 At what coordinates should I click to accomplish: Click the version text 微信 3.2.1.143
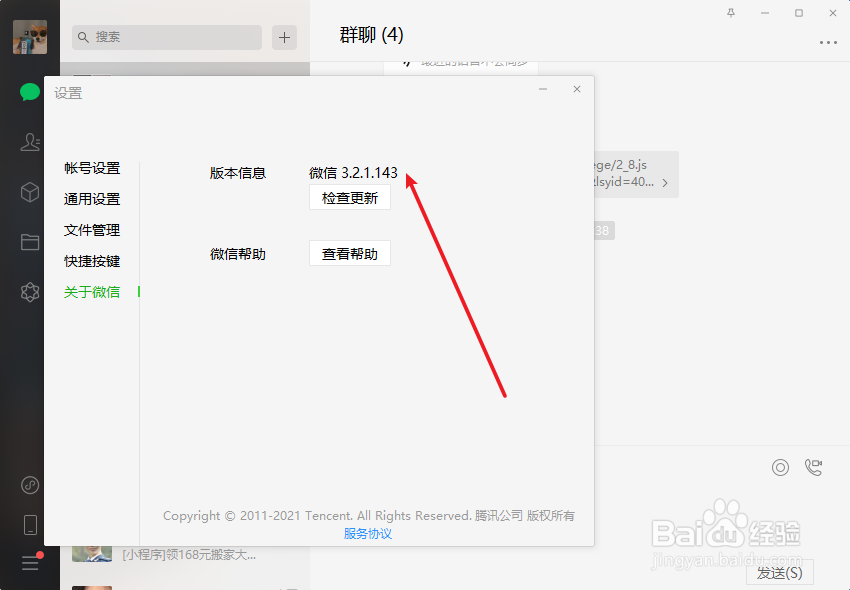tap(353, 173)
